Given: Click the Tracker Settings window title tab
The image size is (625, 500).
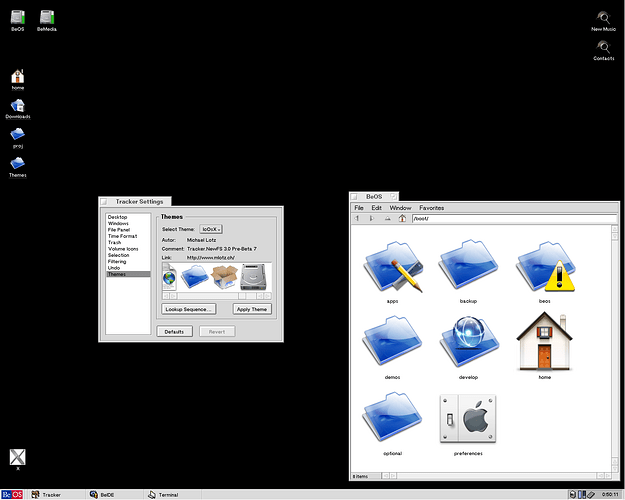Looking at the screenshot, I should pos(135,201).
